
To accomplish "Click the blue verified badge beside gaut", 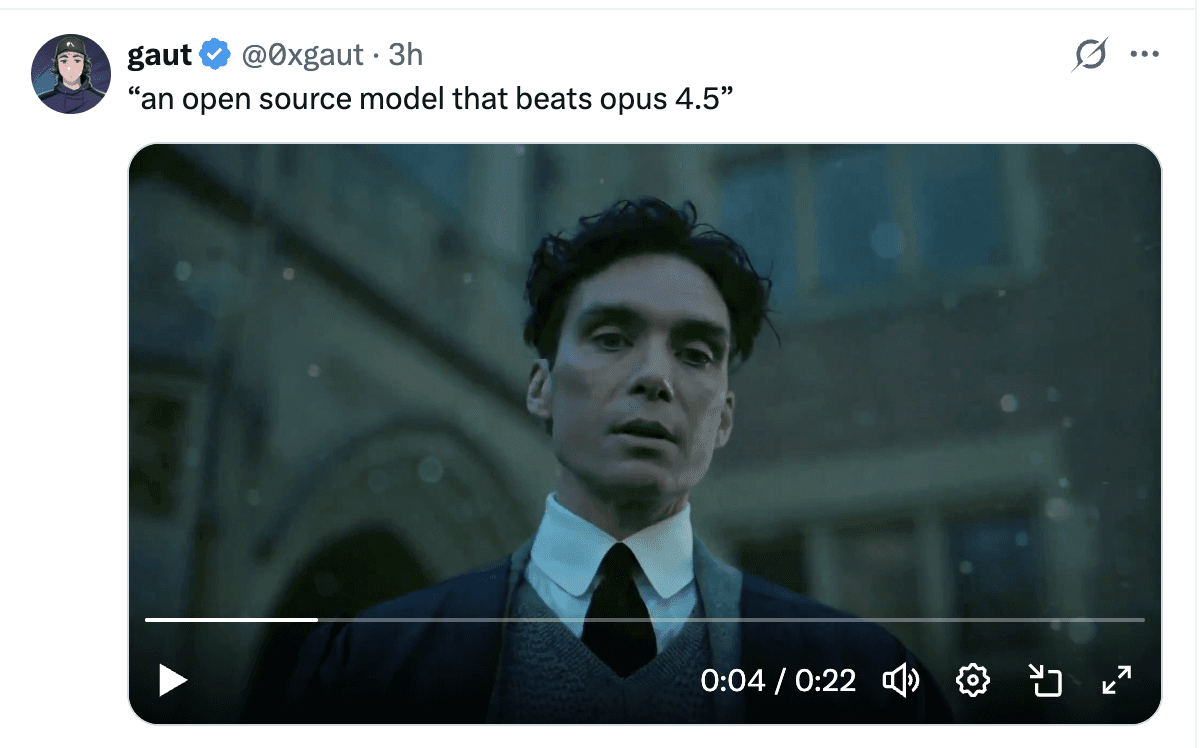I will pos(215,54).
